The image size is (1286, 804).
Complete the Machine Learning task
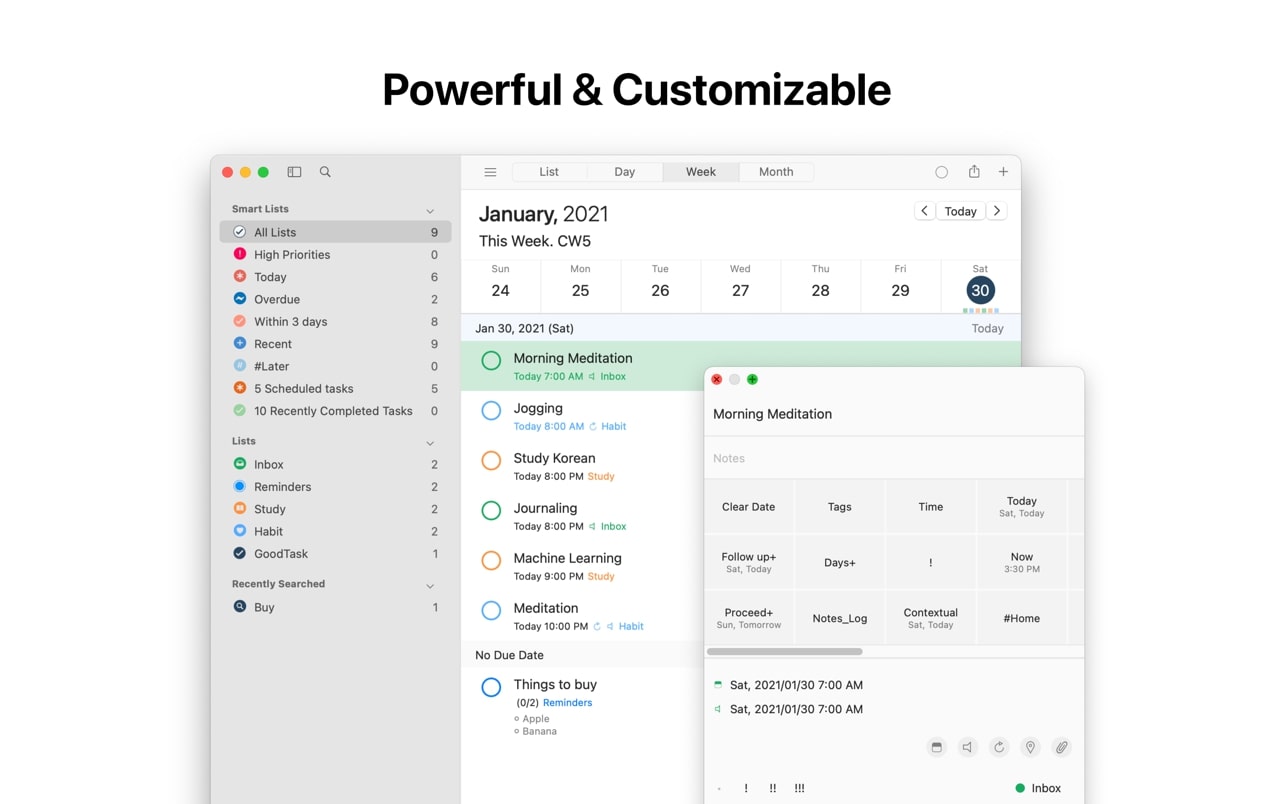click(491, 561)
